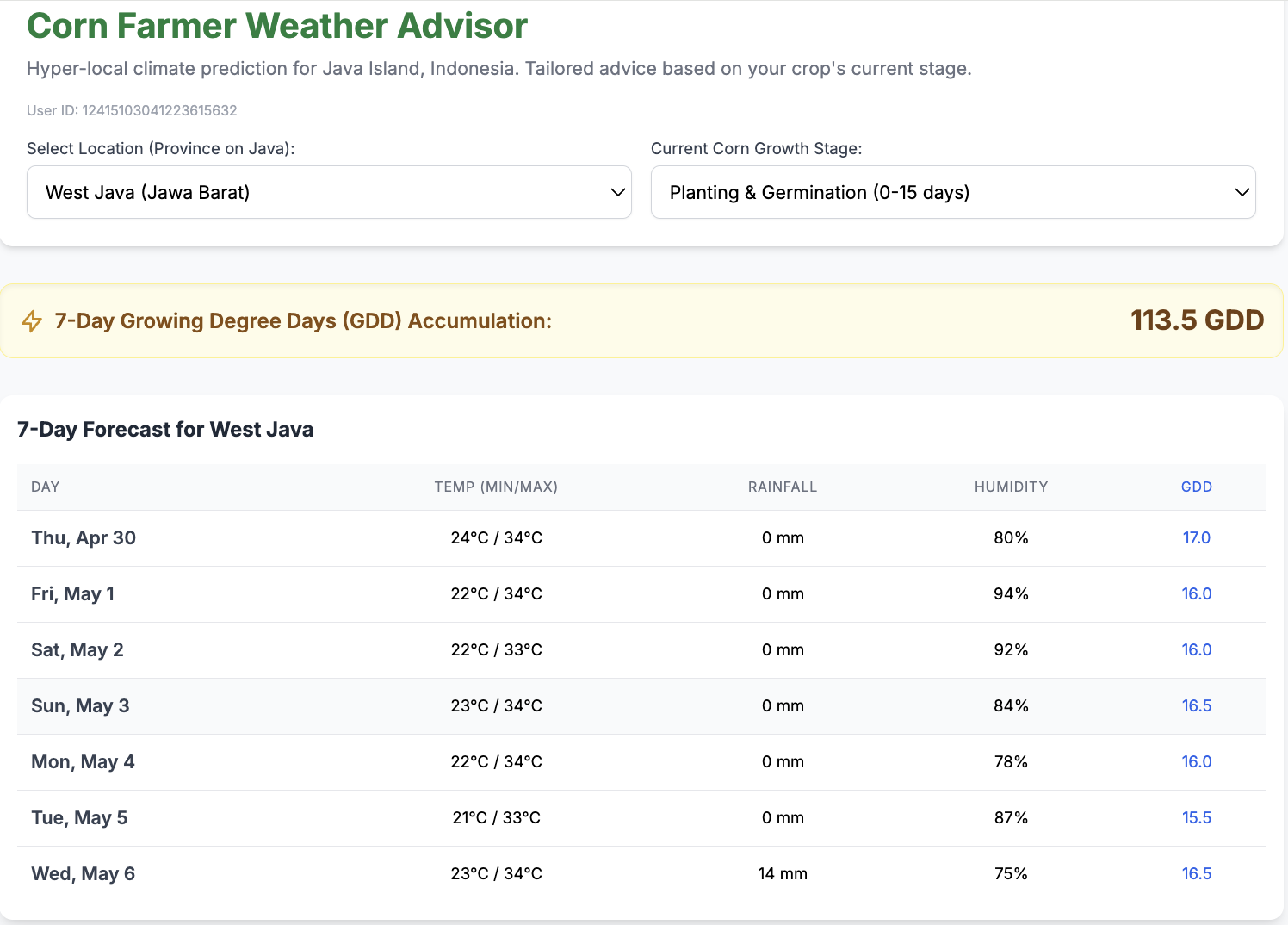
Task: Click the DAY column header
Action: 46,487
